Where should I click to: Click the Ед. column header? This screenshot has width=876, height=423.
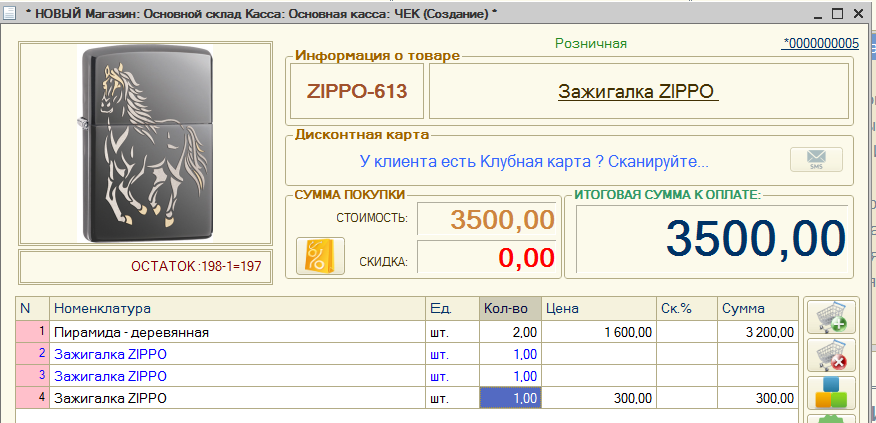tap(453, 308)
